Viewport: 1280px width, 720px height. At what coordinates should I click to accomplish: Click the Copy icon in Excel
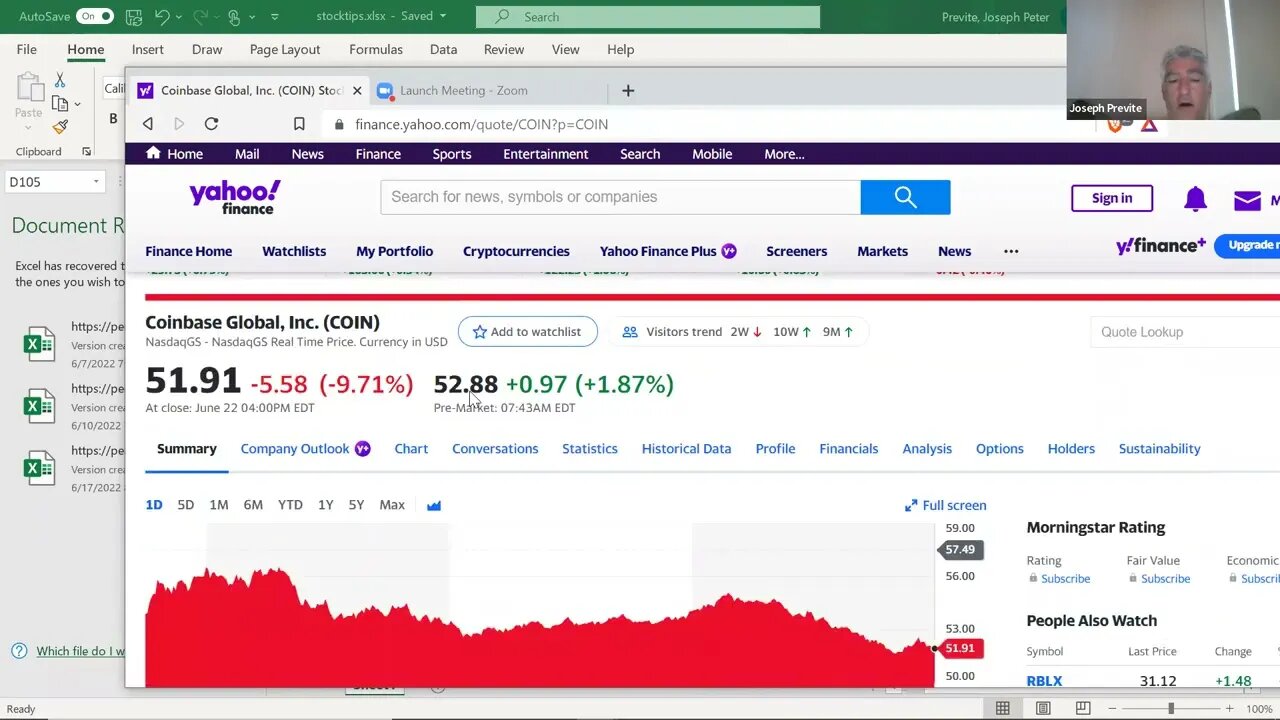coord(60,103)
